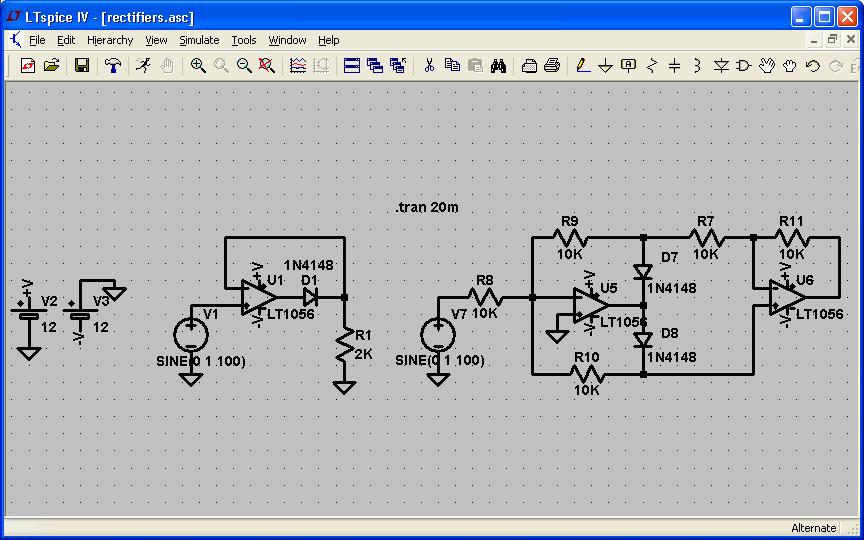
Task: Tile windows with the stacked panes icon
Action: point(352,66)
